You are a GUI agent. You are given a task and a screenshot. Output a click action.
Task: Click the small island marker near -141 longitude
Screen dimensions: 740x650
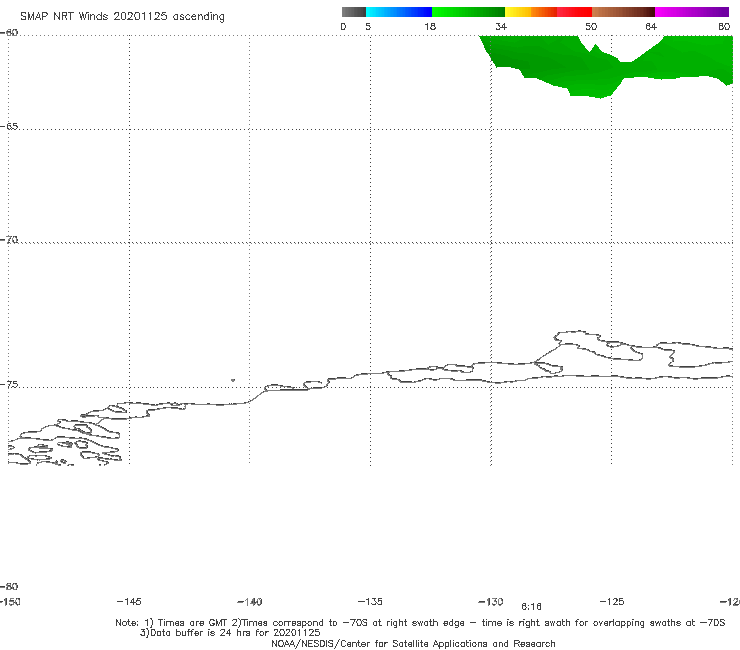[233, 380]
